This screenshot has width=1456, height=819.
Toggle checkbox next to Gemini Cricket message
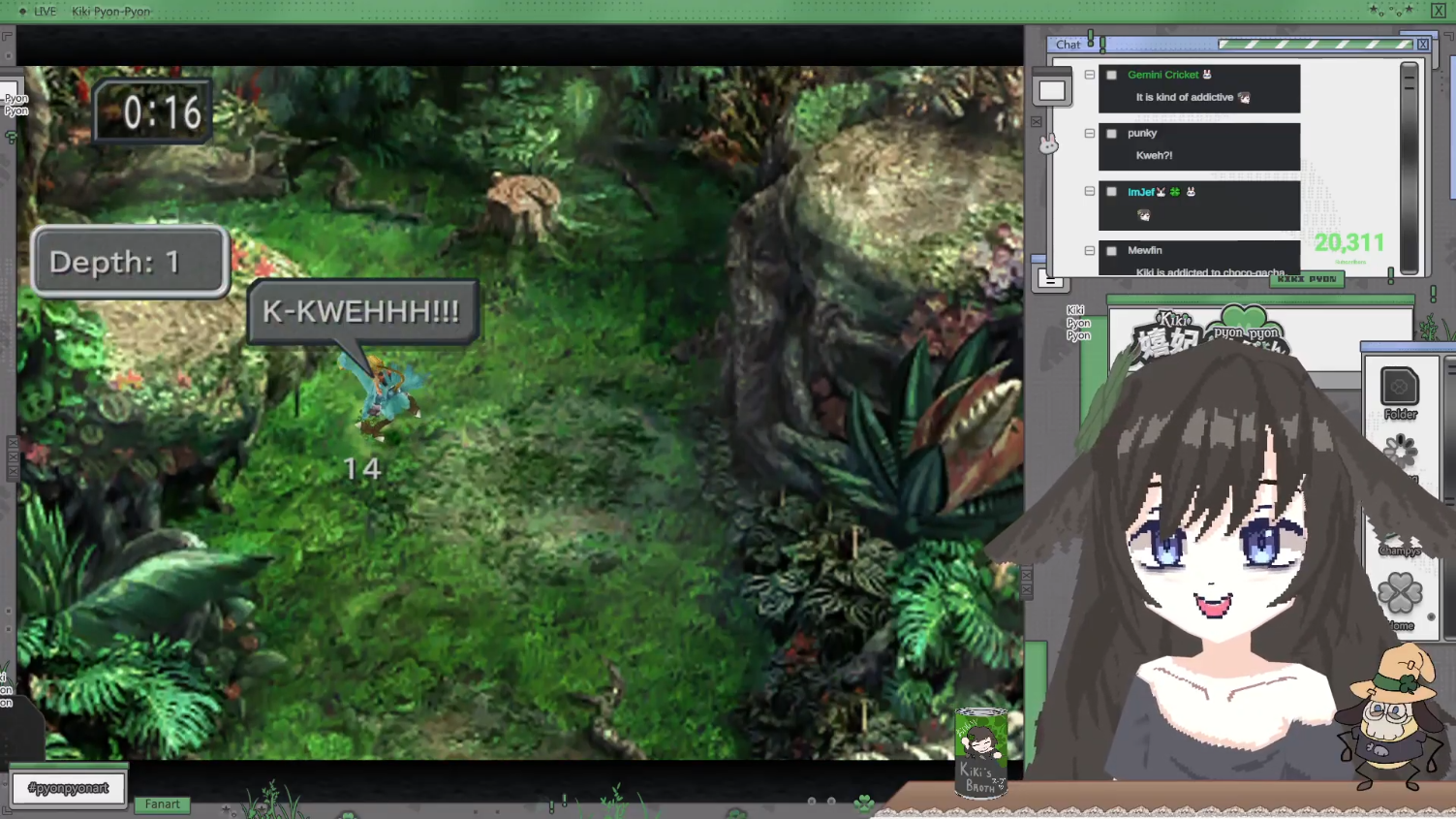pyautogui.click(x=1111, y=75)
